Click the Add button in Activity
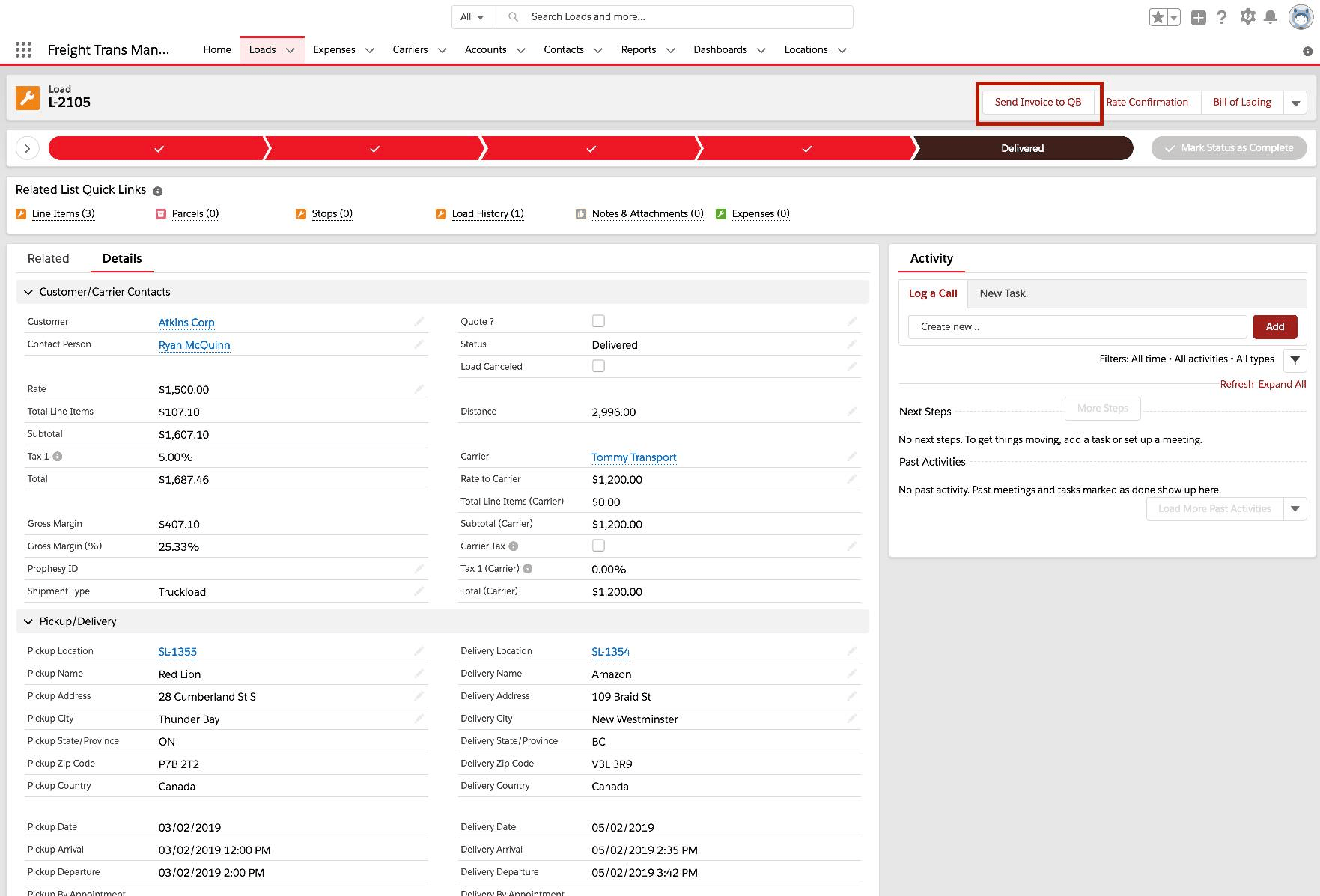The height and width of the screenshot is (896, 1320). pos(1275,326)
